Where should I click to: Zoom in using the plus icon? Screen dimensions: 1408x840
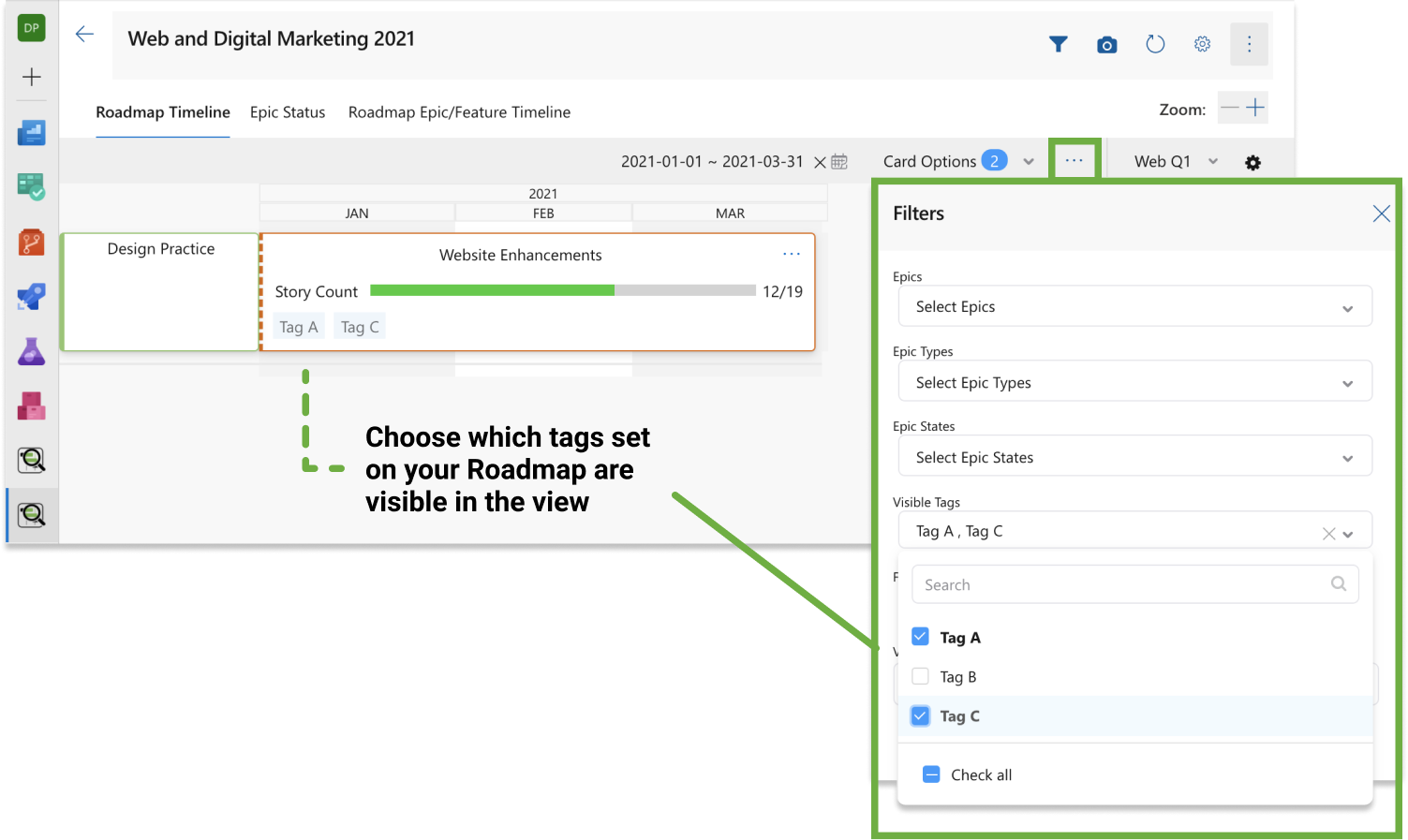1255,108
